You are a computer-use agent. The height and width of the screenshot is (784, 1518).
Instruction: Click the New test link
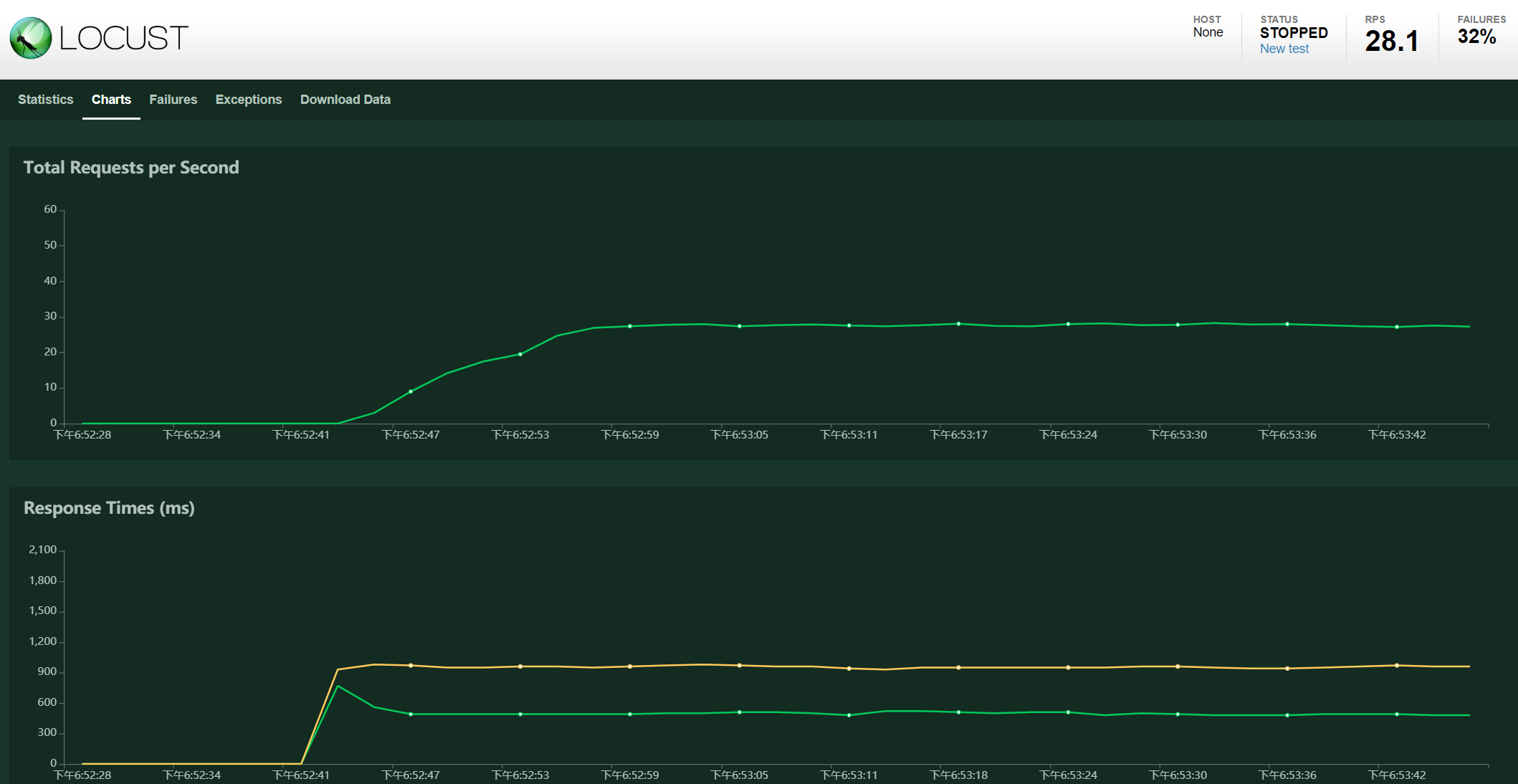1284,49
